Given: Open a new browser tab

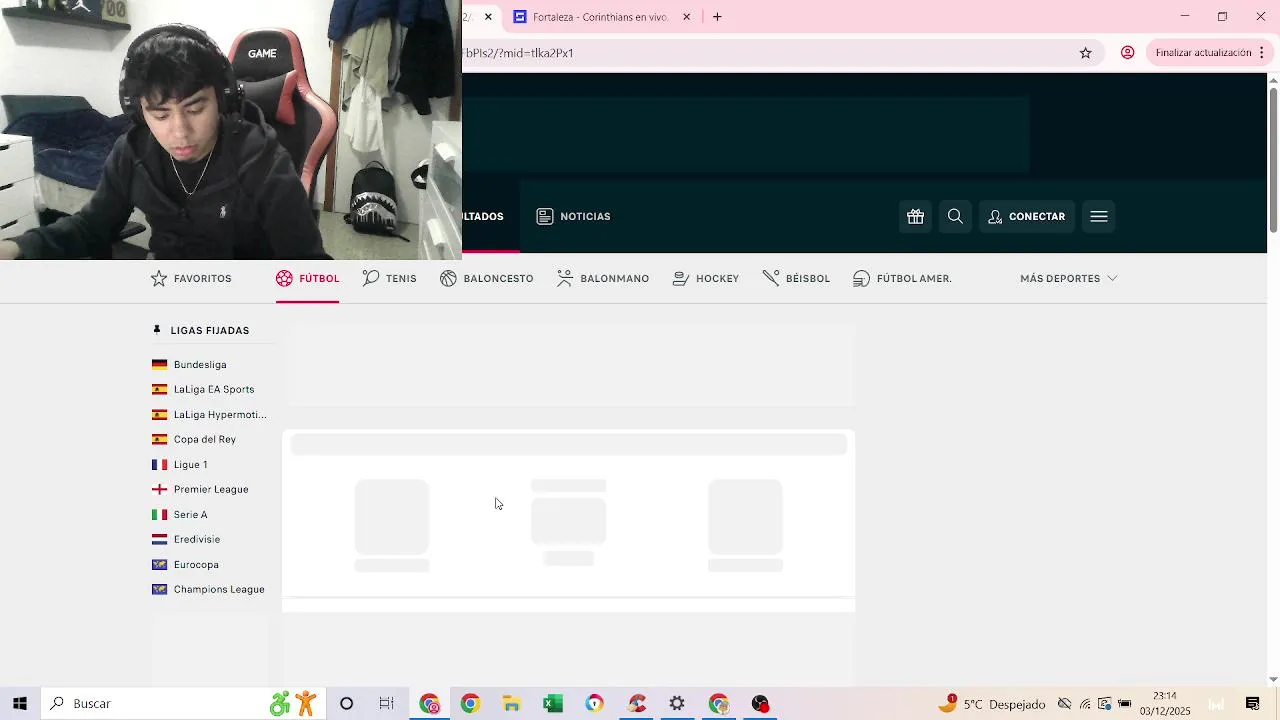Looking at the screenshot, I should [x=717, y=17].
